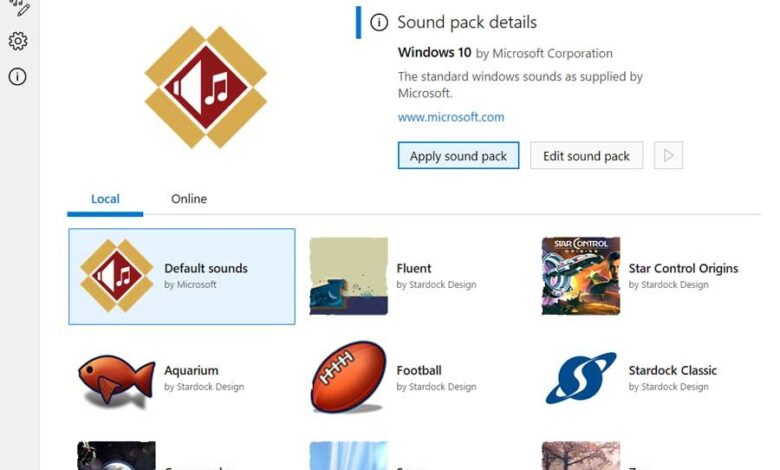
Task: Choose the Stardock Classic logo icon
Action: pos(580,379)
